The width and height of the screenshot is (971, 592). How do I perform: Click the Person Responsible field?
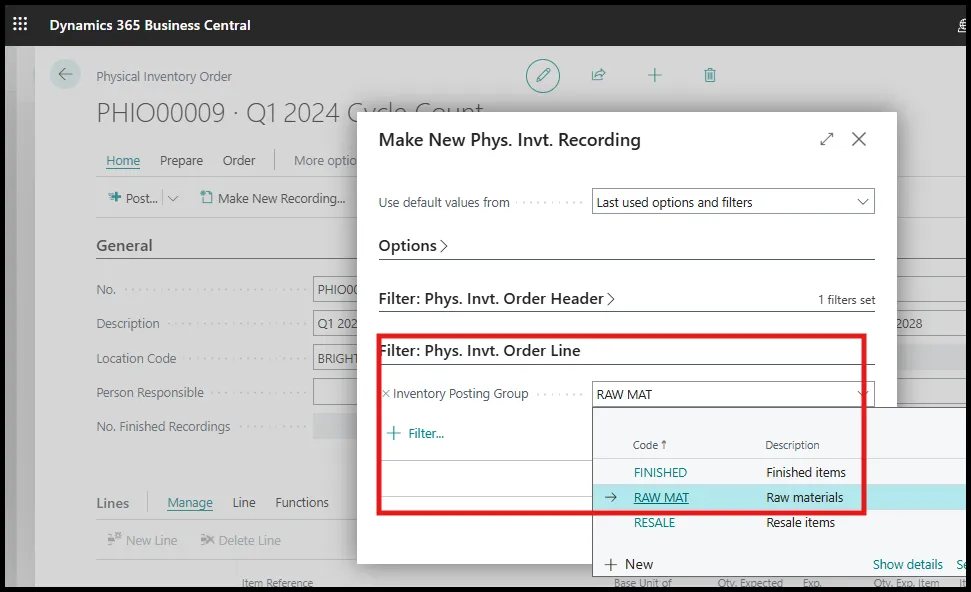(x=335, y=392)
